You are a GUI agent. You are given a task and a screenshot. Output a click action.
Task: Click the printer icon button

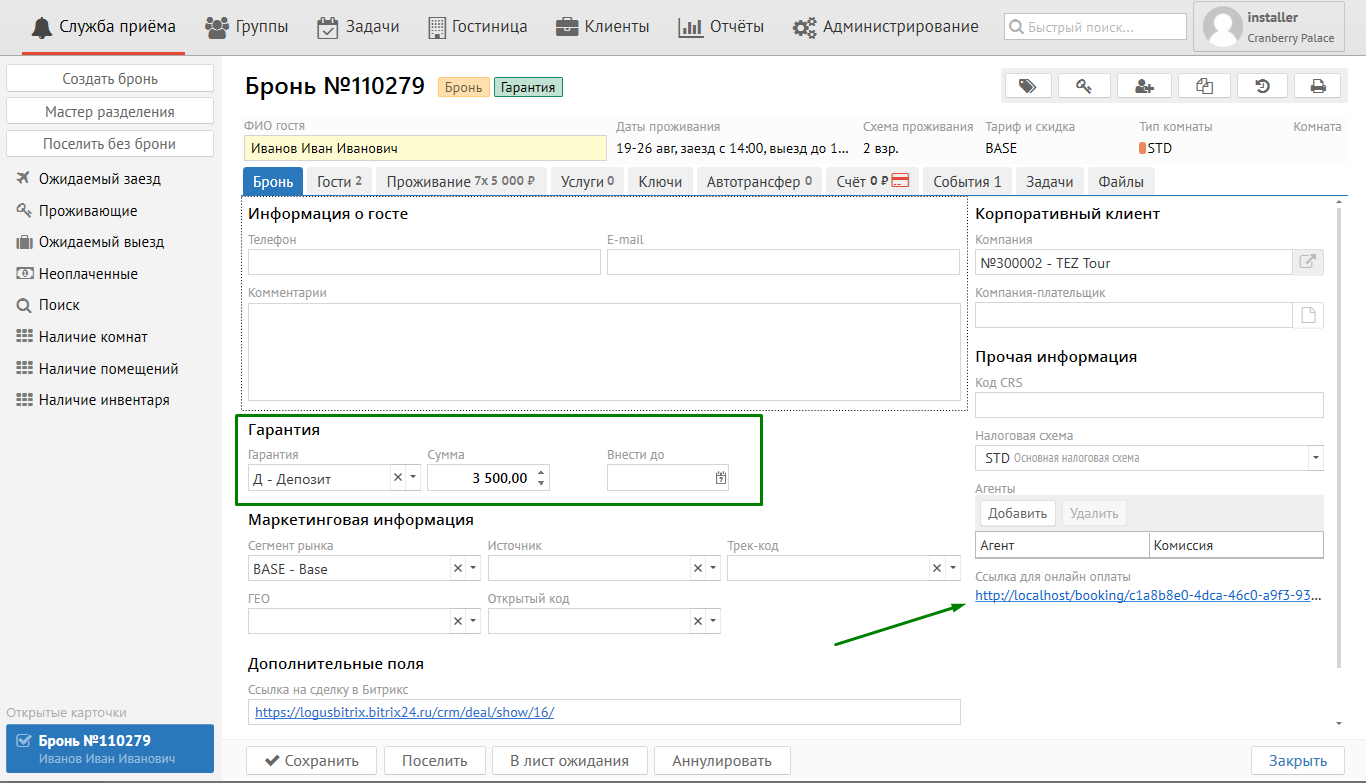pos(1318,86)
